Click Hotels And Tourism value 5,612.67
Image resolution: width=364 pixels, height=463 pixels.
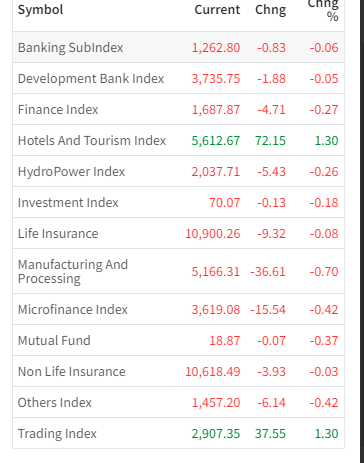pyautogui.click(x=216, y=140)
